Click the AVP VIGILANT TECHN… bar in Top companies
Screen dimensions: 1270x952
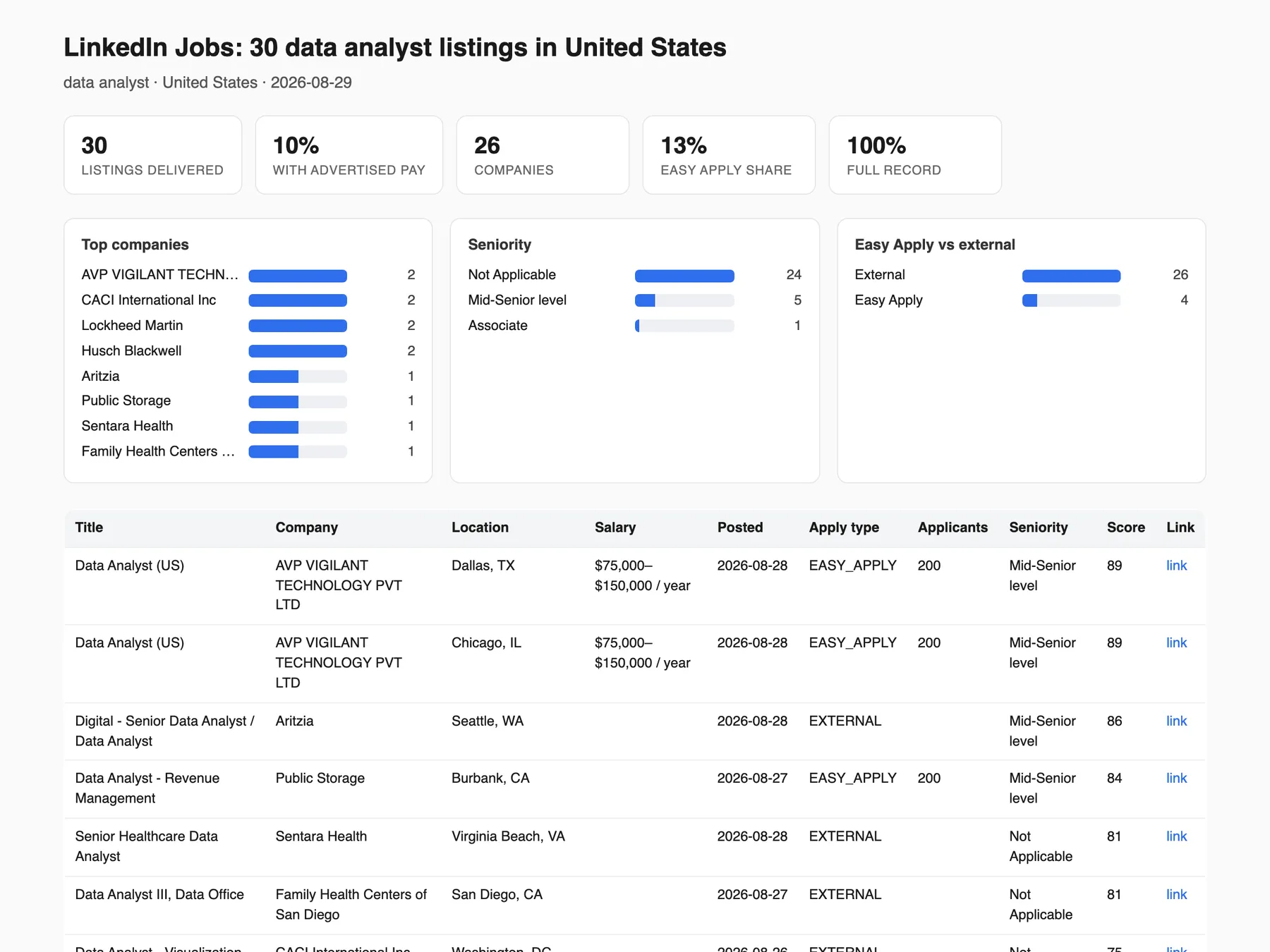click(x=298, y=276)
